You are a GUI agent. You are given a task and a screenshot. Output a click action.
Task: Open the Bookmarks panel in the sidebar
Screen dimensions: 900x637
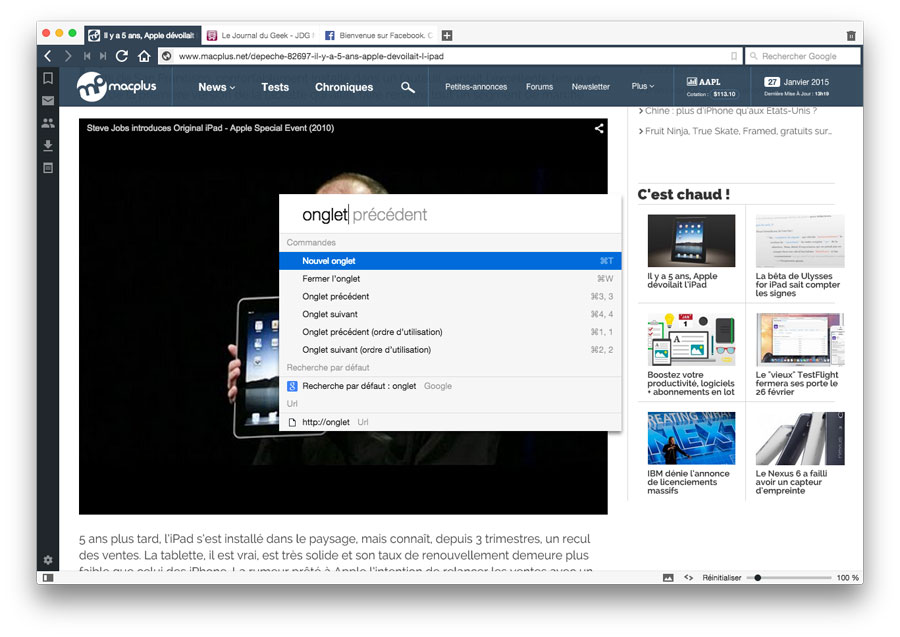(48, 78)
